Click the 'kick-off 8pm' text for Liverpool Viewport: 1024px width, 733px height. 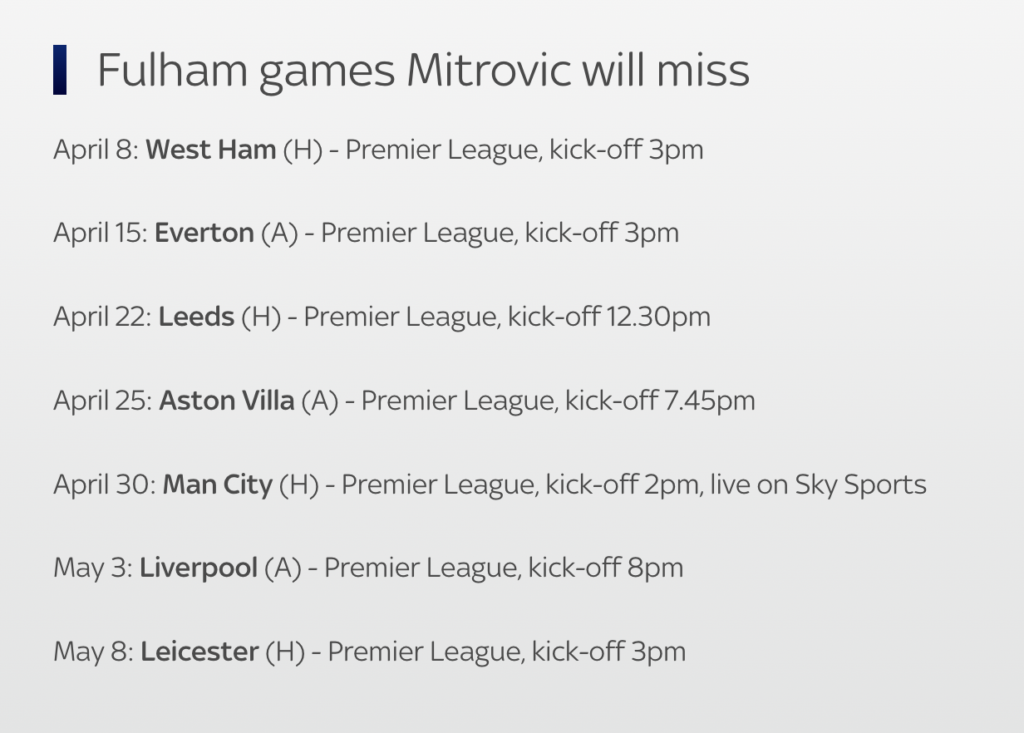point(605,568)
